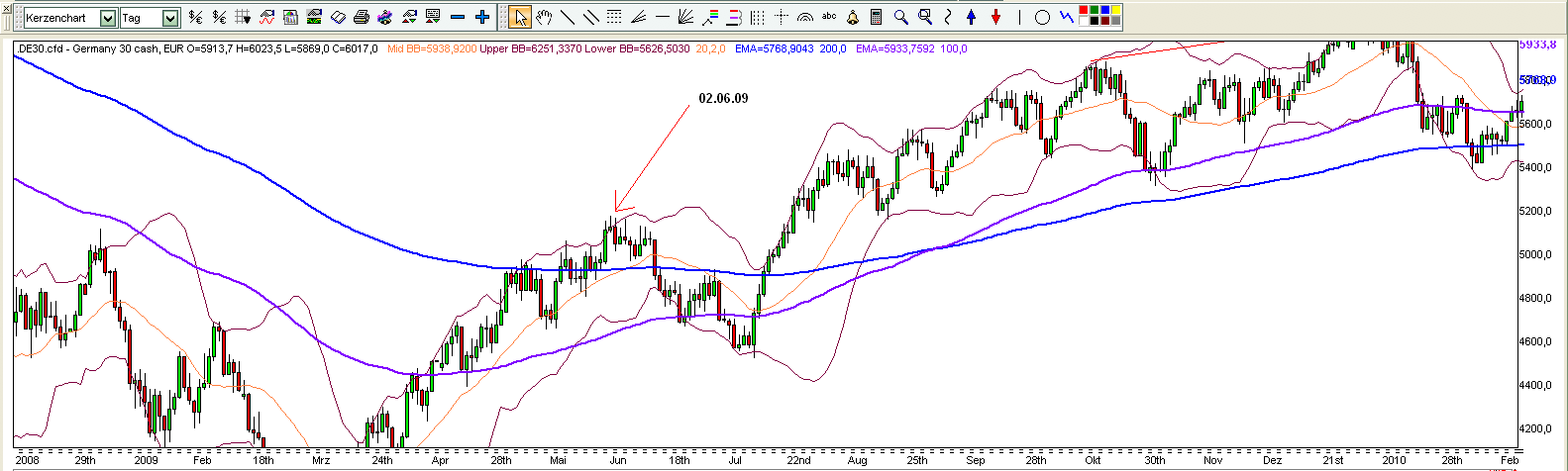Select the single trend line tool
This screenshot has height=471, width=1568.
point(567,17)
